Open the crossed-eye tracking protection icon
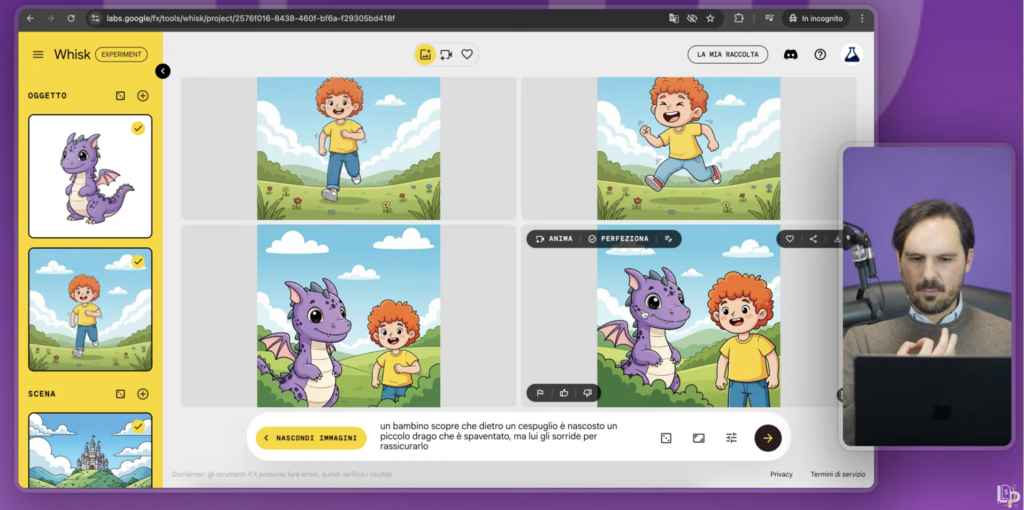 [x=692, y=18]
